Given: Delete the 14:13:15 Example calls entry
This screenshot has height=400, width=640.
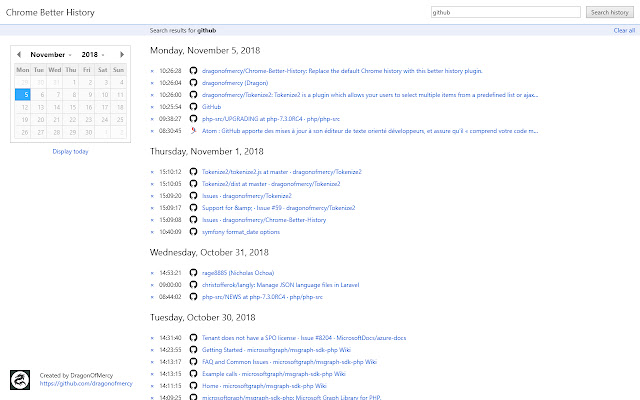Looking at the screenshot, I should (x=152, y=374).
